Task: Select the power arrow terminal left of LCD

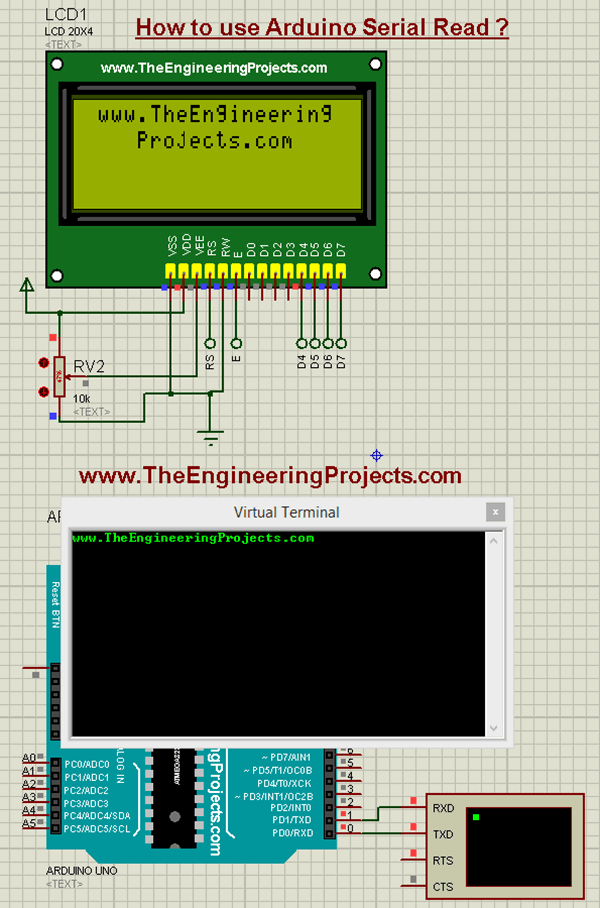Action: tap(27, 286)
